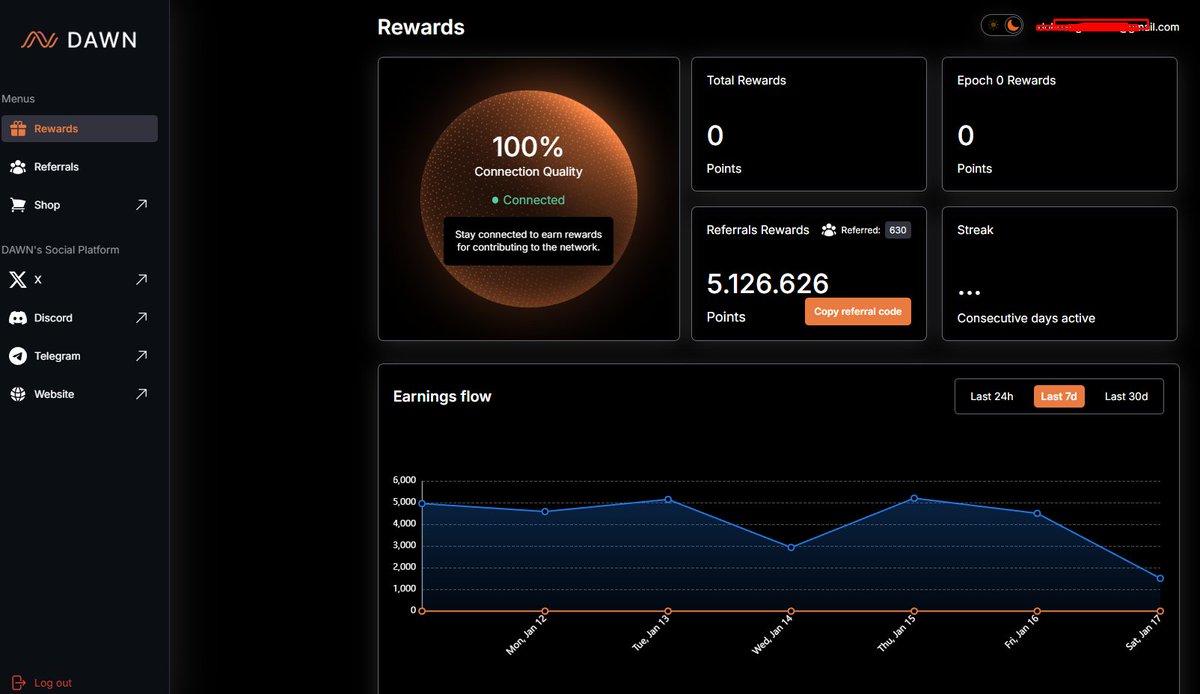The image size is (1200, 694).
Task: Click the Wed, Jan 14 blue data point
Action: point(791,547)
